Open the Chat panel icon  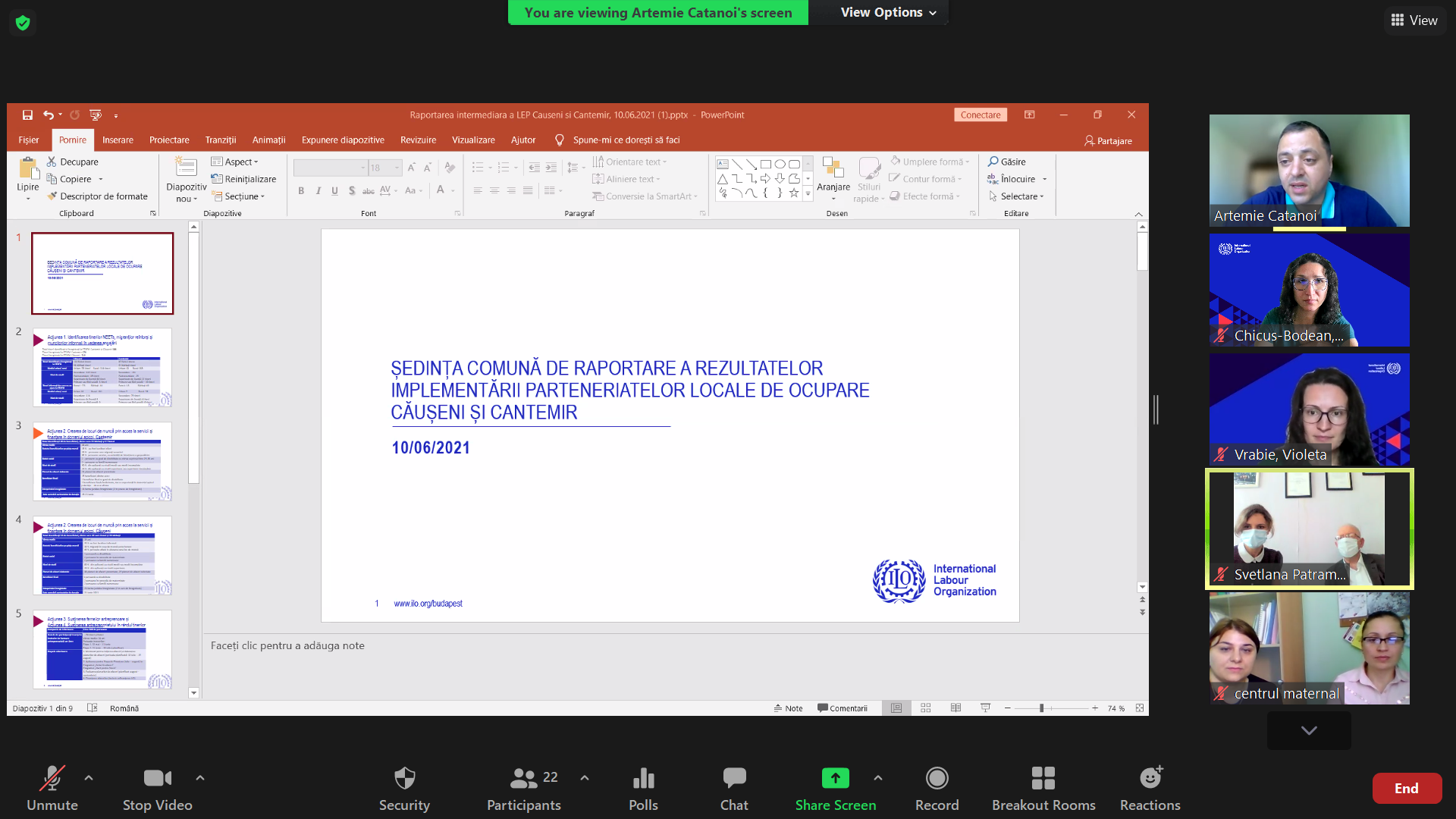coord(733,779)
